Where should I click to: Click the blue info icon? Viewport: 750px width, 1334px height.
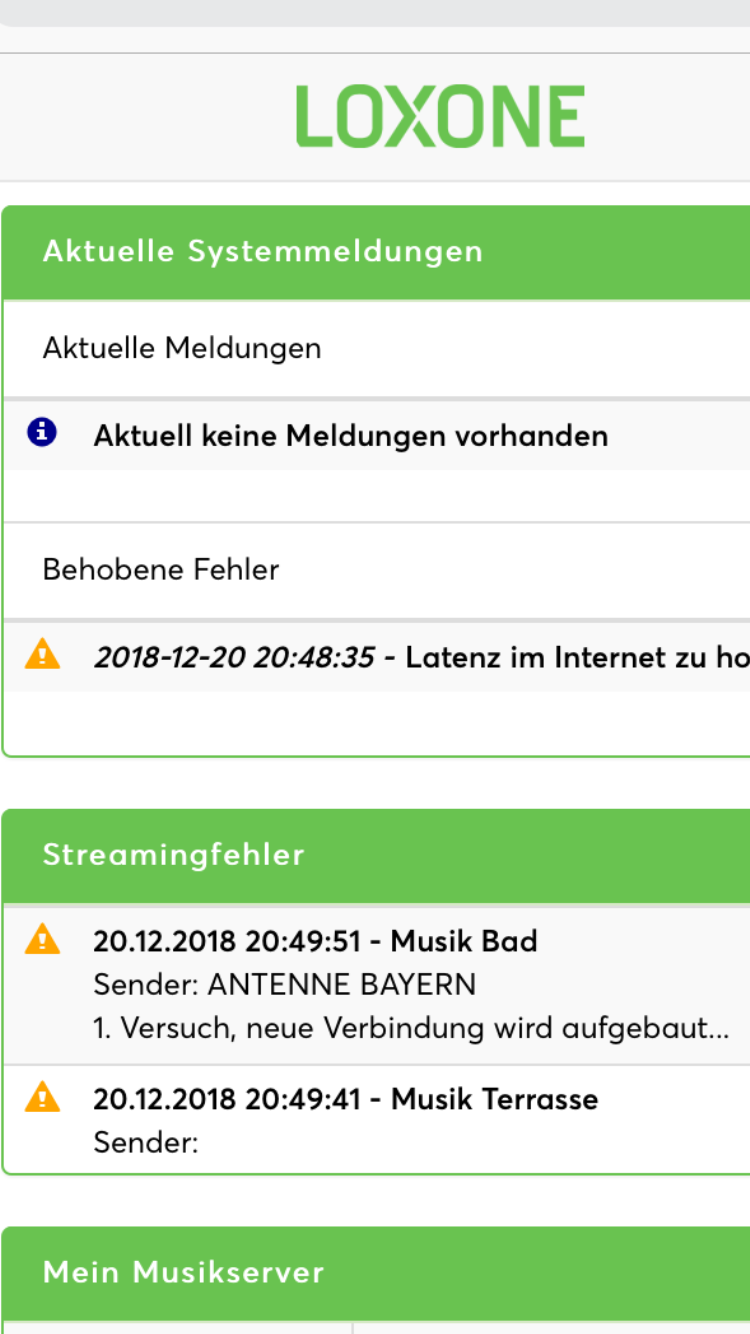(x=42, y=432)
